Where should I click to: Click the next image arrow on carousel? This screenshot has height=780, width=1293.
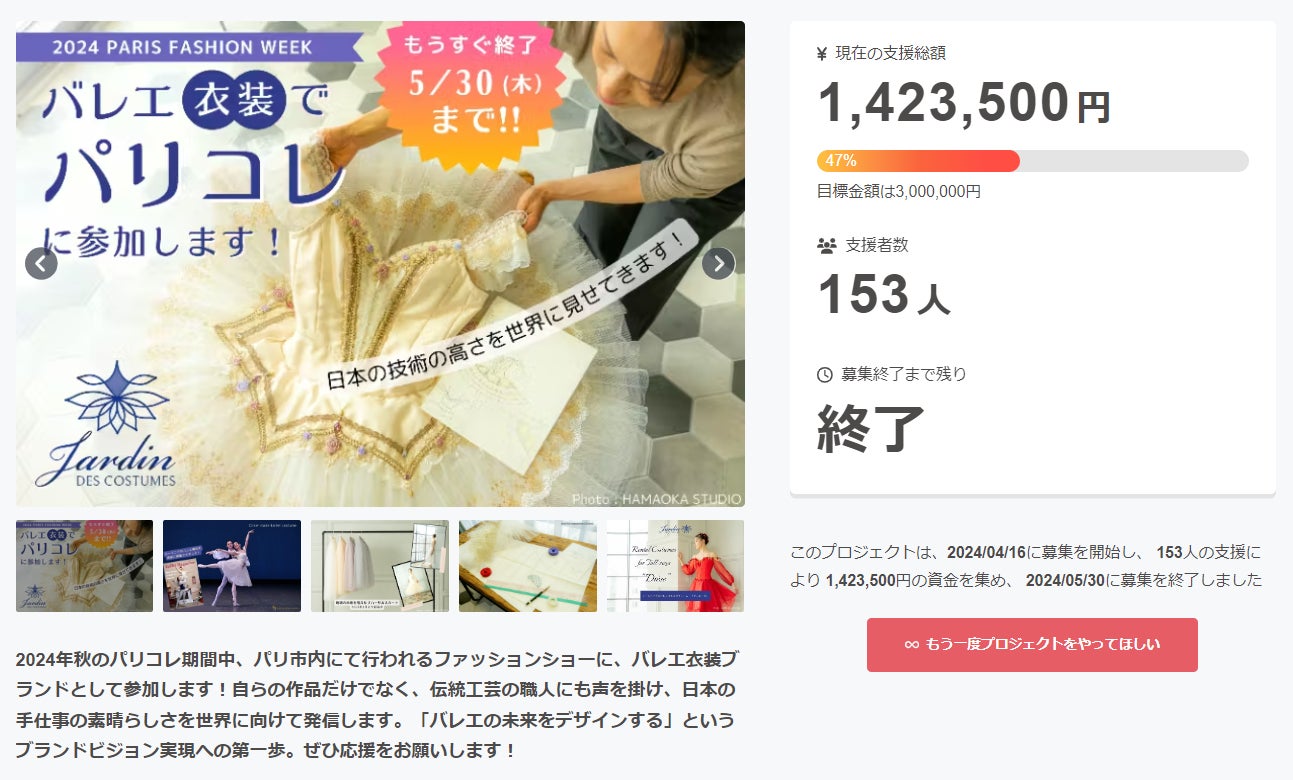(x=718, y=263)
